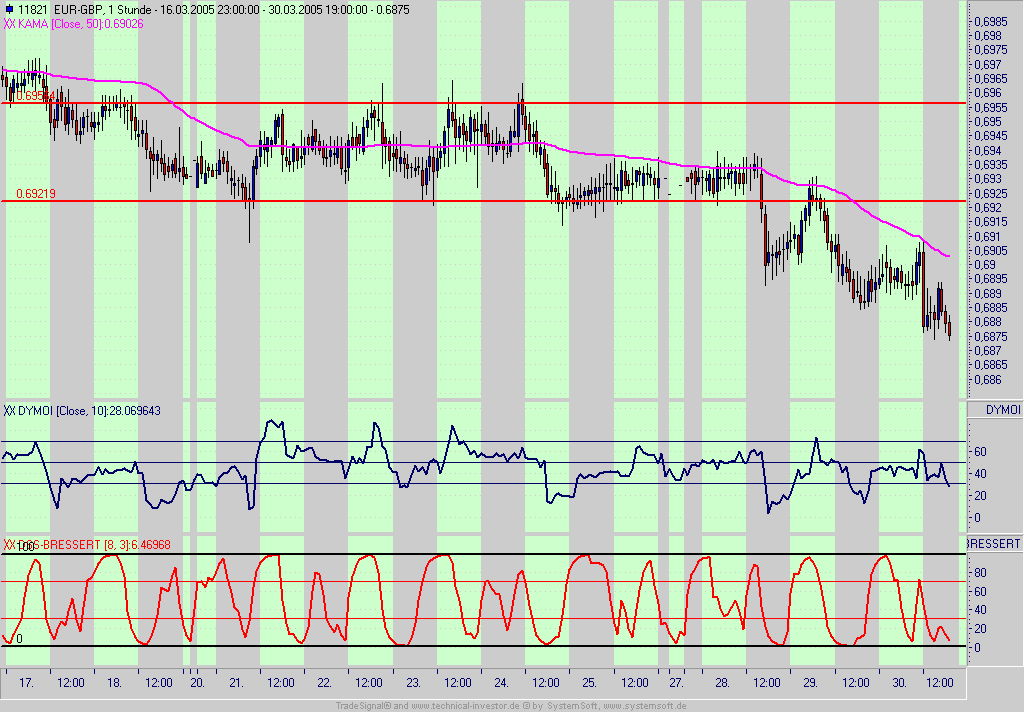Click the 0,691 price scale label

coord(987,236)
